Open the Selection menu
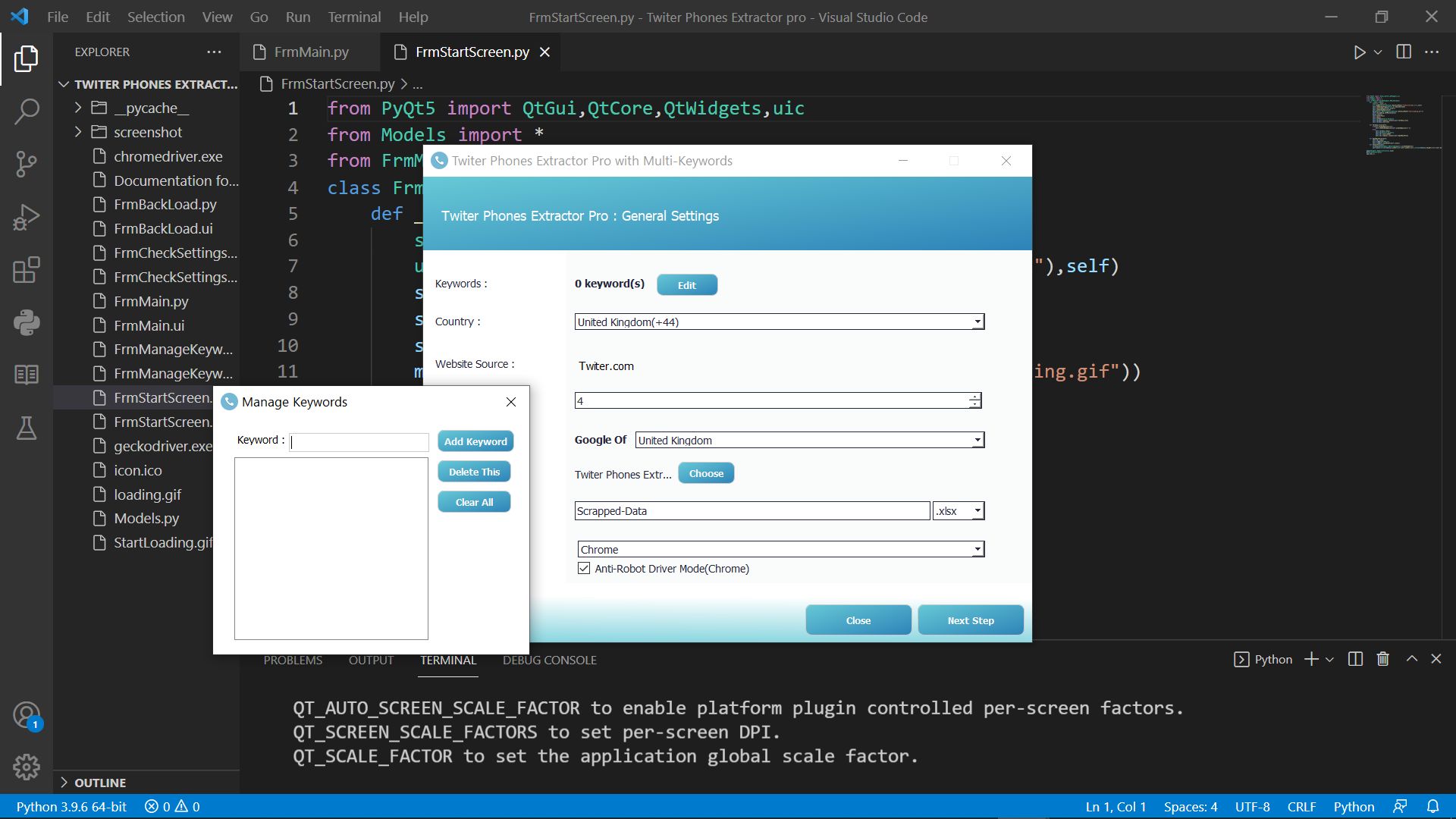The width and height of the screenshot is (1456, 819). coord(155,17)
